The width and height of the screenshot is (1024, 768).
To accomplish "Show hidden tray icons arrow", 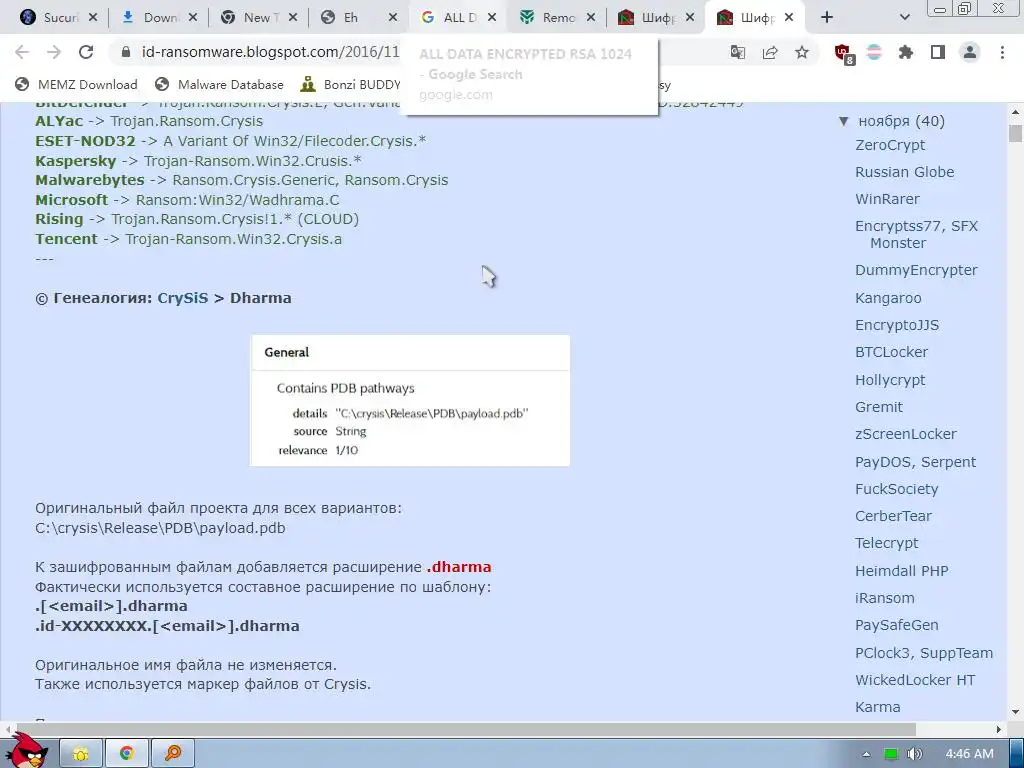I will (x=866, y=754).
